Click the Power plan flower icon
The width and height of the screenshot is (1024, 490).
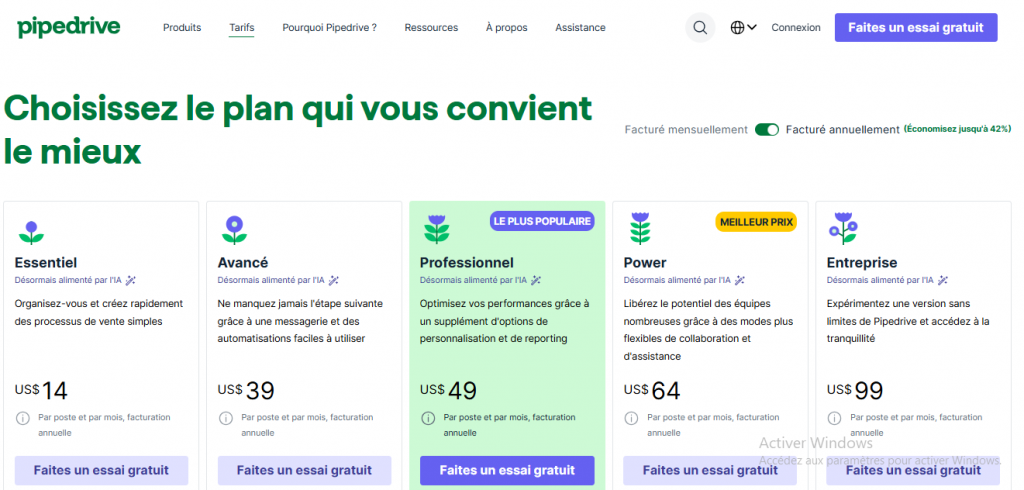[x=640, y=228]
